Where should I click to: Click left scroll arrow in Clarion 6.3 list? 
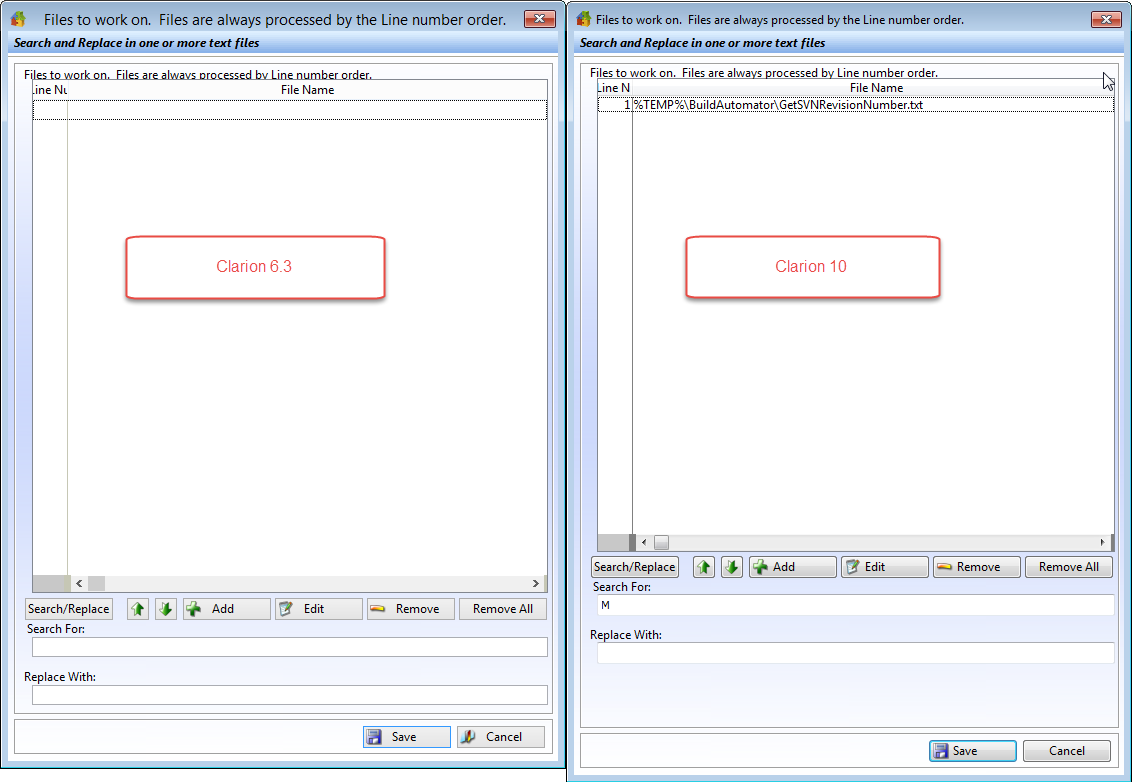tap(79, 583)
